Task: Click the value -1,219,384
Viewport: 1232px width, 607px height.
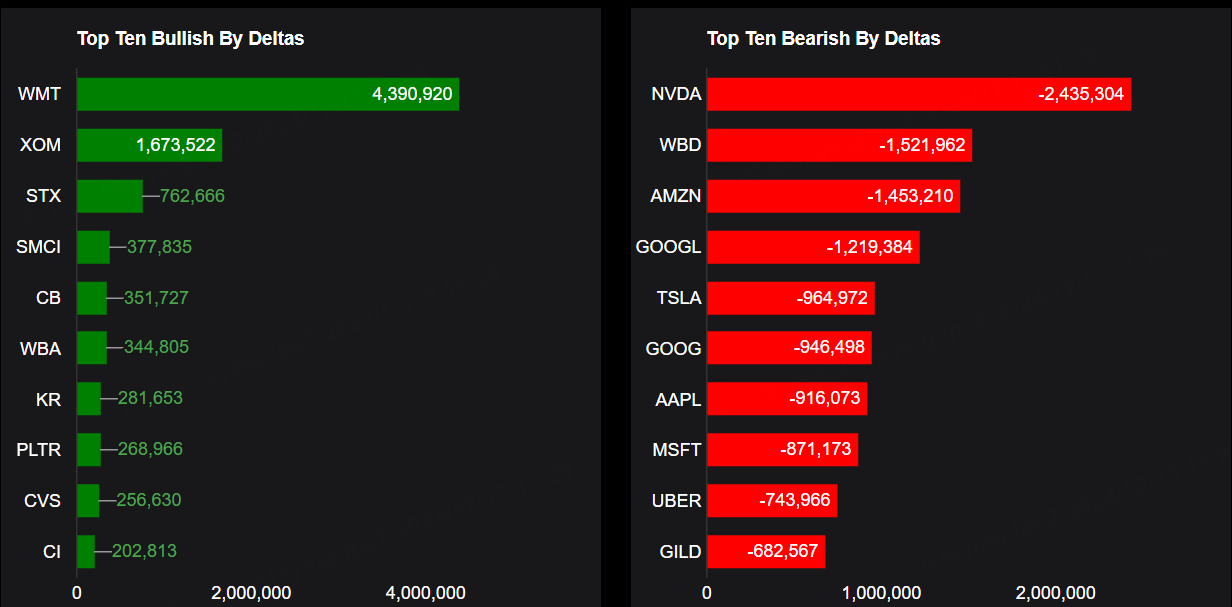Action: (x=869, y=247)
